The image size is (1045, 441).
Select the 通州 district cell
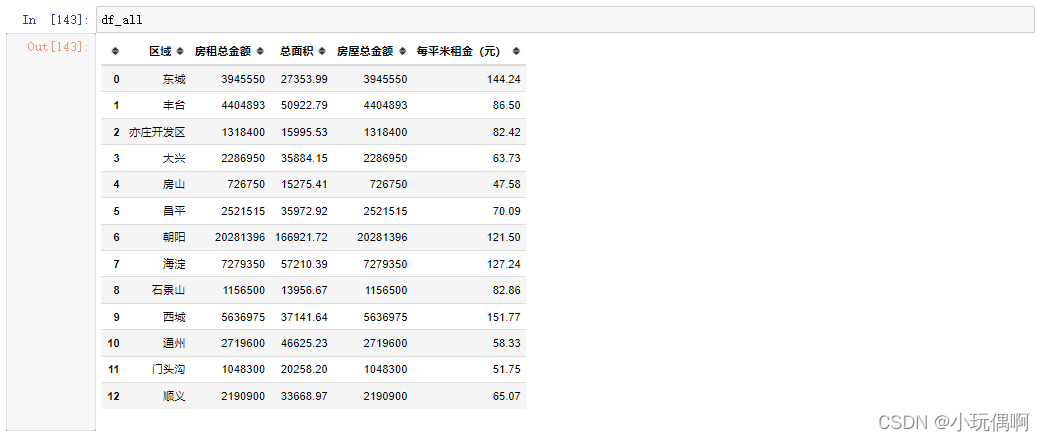click(174, 343)
